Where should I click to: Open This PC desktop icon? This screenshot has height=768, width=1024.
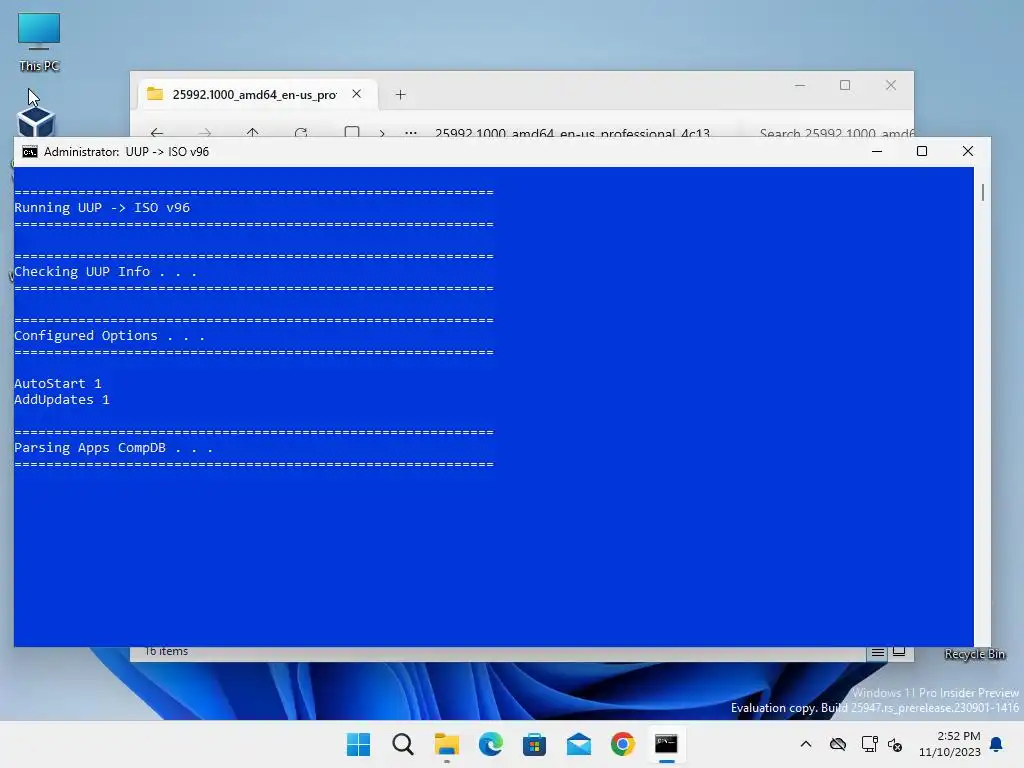pos(39,42)
